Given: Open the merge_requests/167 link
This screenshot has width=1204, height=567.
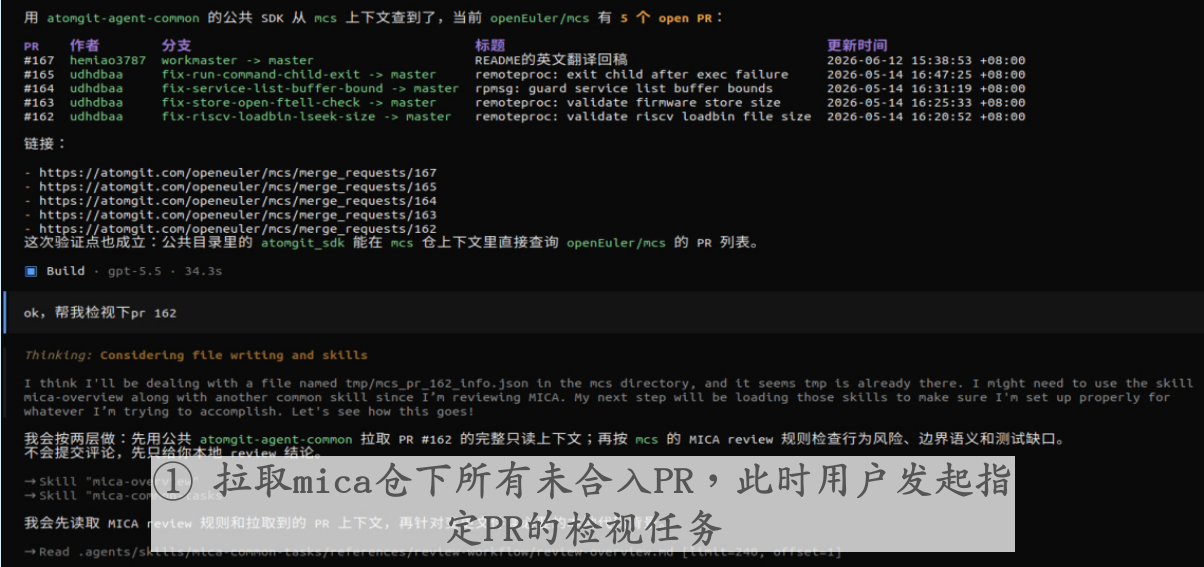Looking at the screenshot, I should [x=238, y=172].
